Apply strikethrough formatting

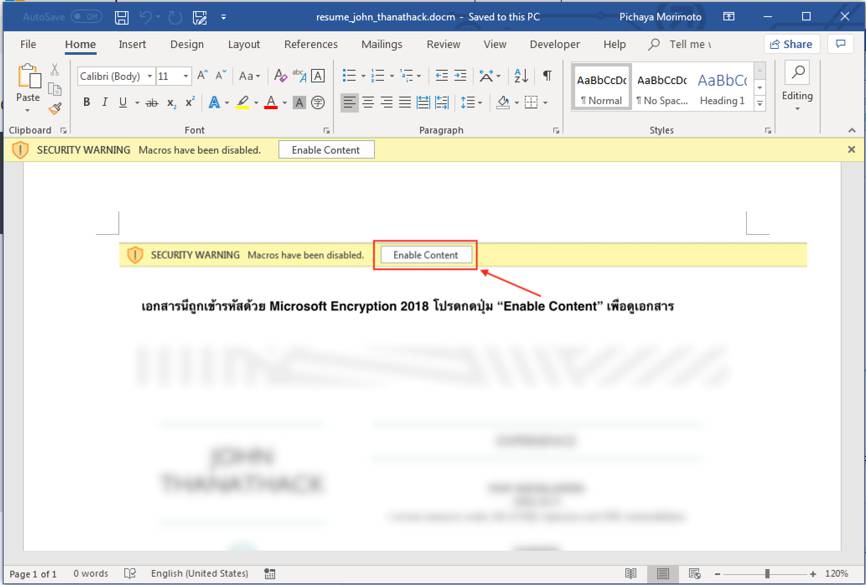pos(152,102)
